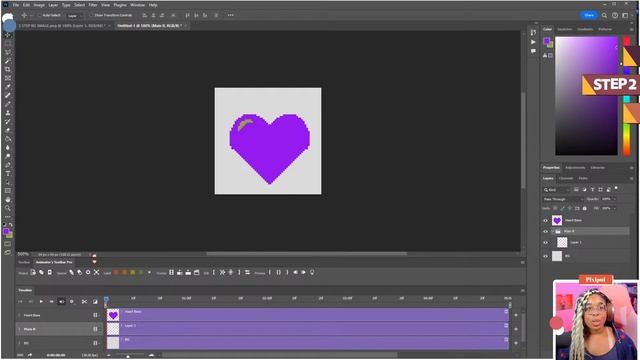Hide Layer 1 using its eye icon
This screenshot has height=360, width=640.
pos(545,242)
